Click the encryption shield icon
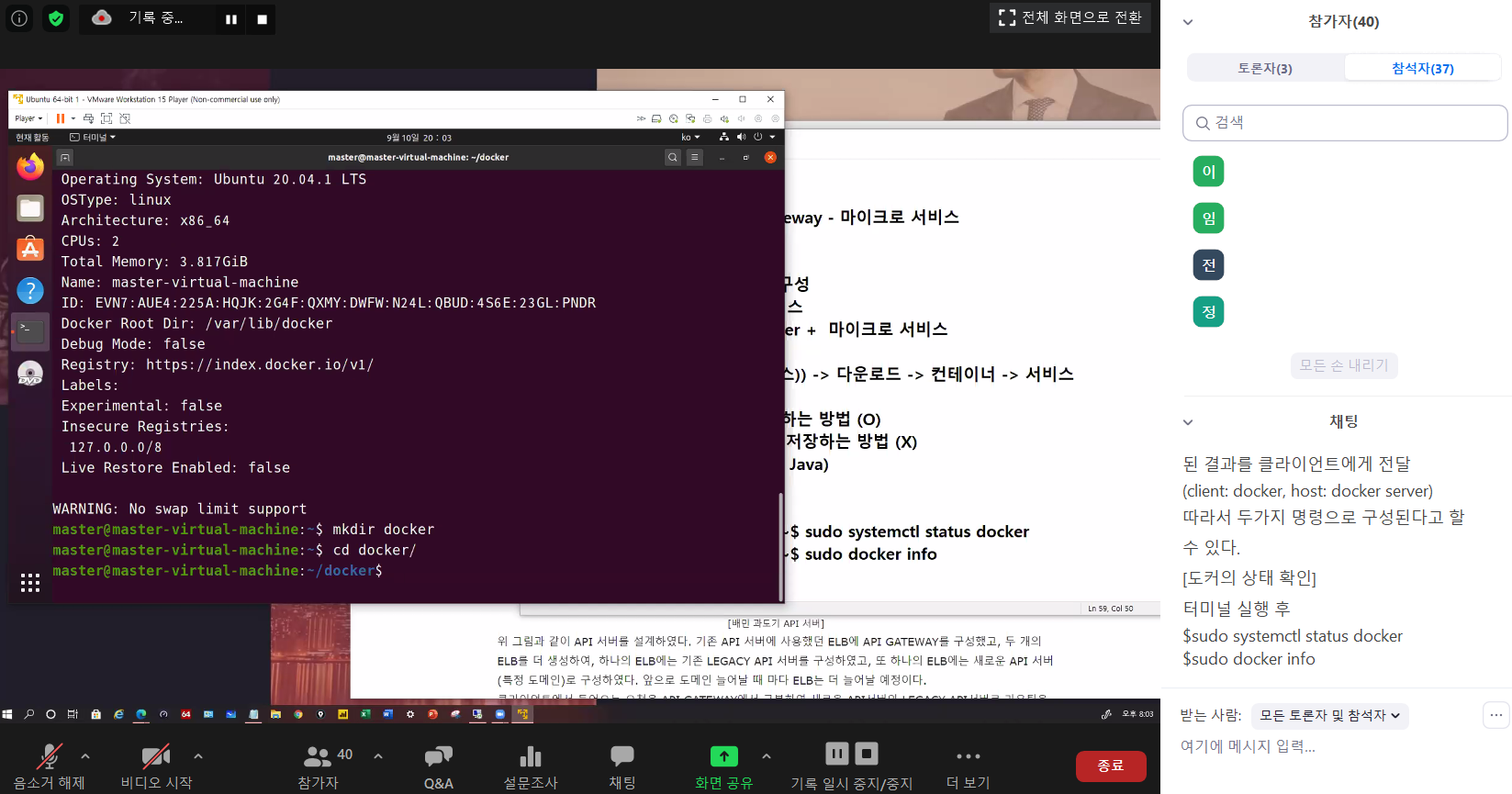The height and width of the screenshot is (794, 1512). point(56,18)
